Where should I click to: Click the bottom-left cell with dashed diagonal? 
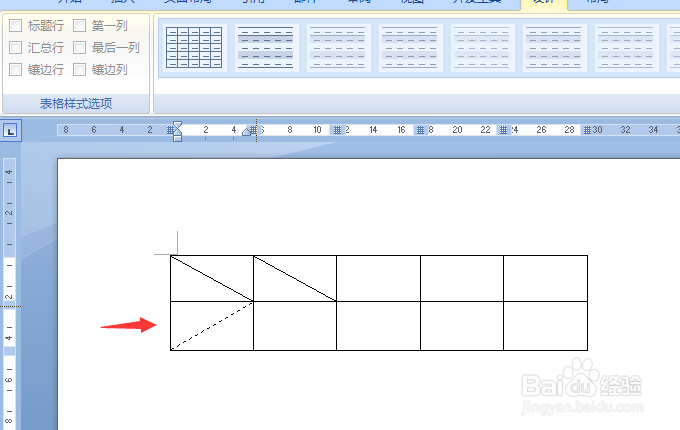(x=212, y=326)
